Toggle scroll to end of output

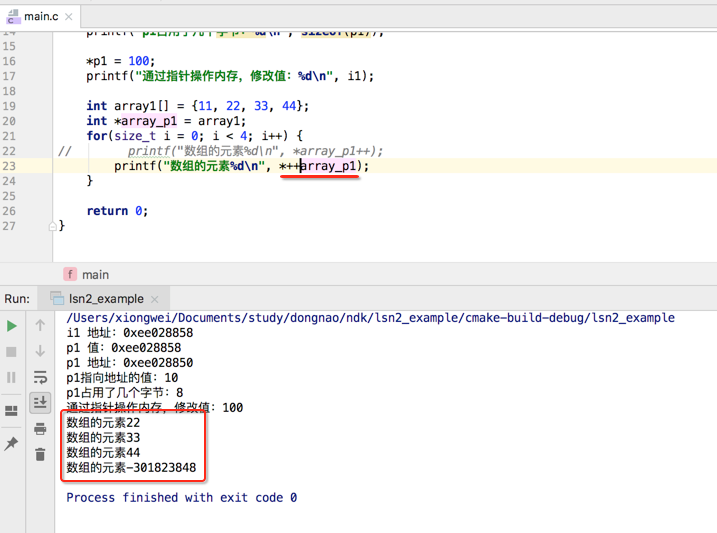click(40, 403)
